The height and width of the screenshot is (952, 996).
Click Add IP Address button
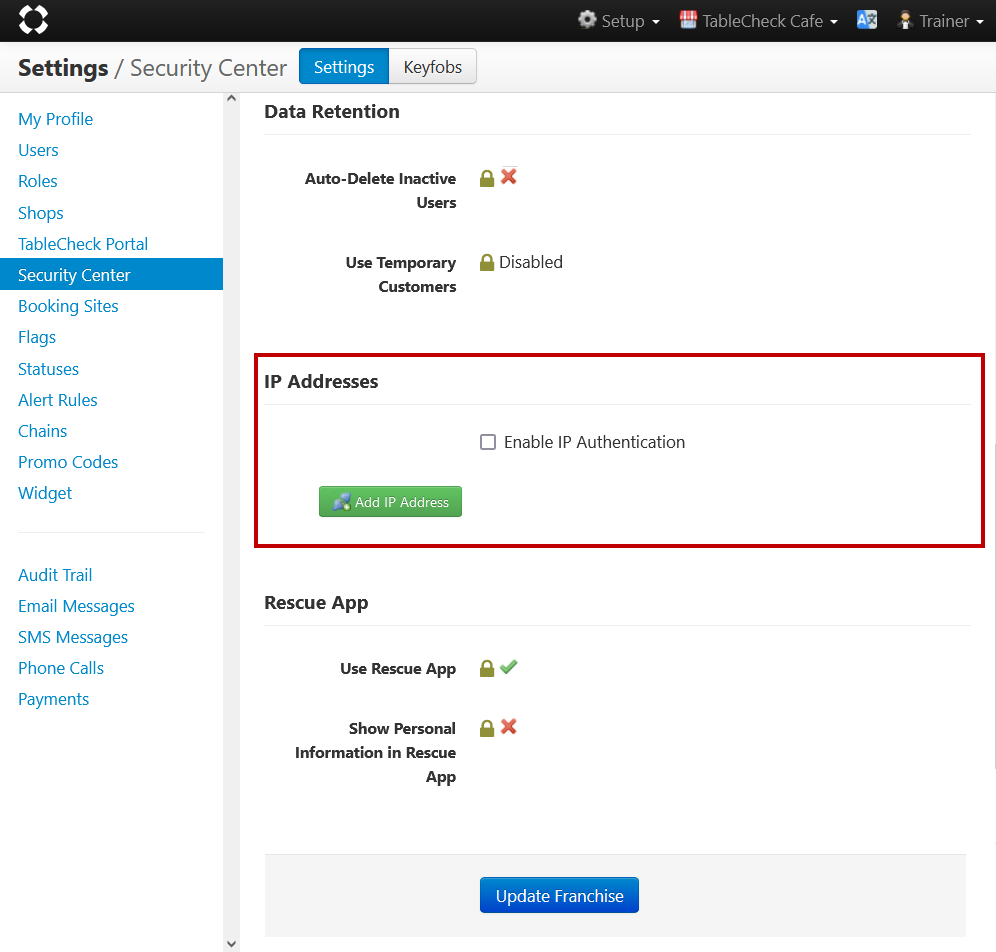tap(390, 502)
